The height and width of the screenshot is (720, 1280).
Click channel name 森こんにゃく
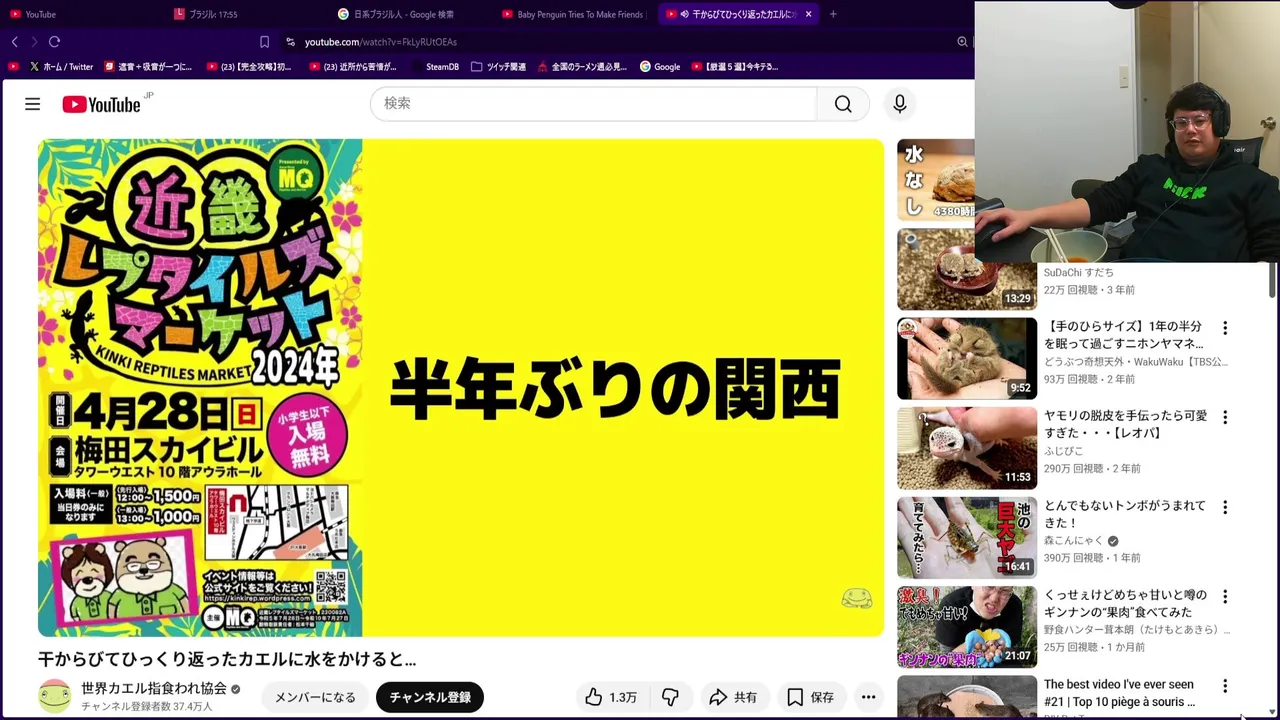[x=1073, y=541]
